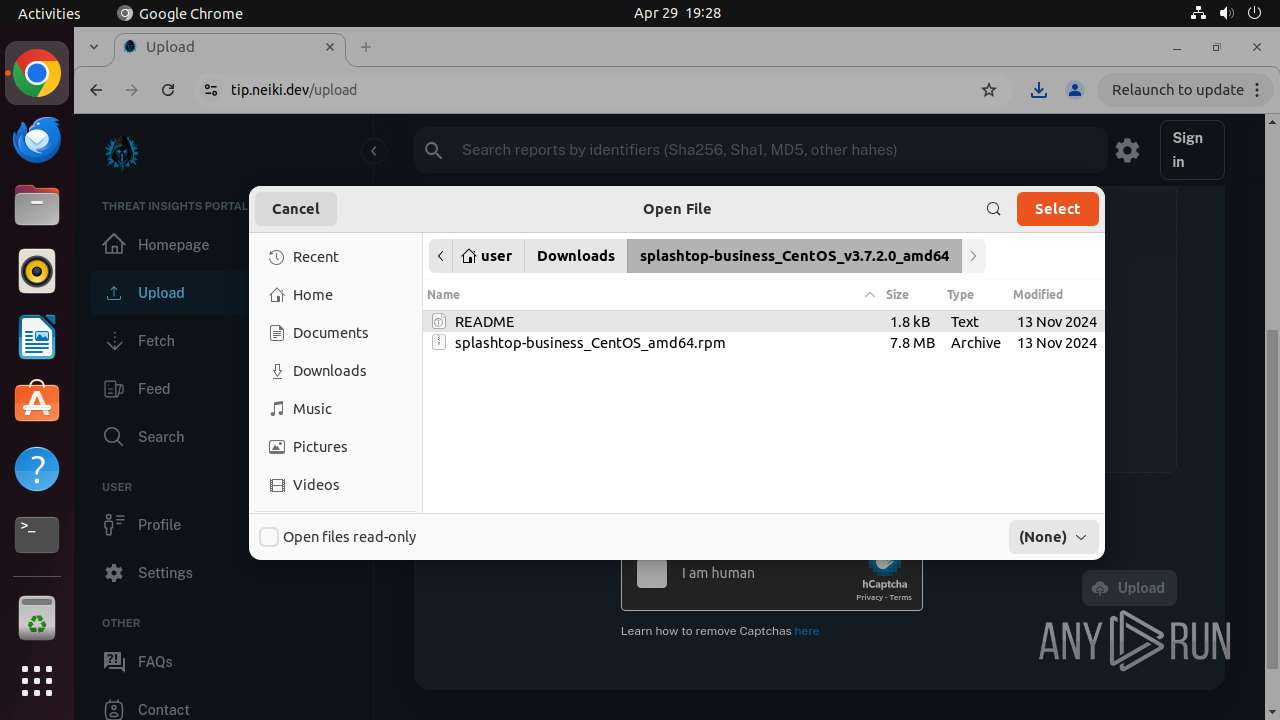Open a new browser tab with plus
The width and height of the screenshot is (1280, 720).
(366, 47)
